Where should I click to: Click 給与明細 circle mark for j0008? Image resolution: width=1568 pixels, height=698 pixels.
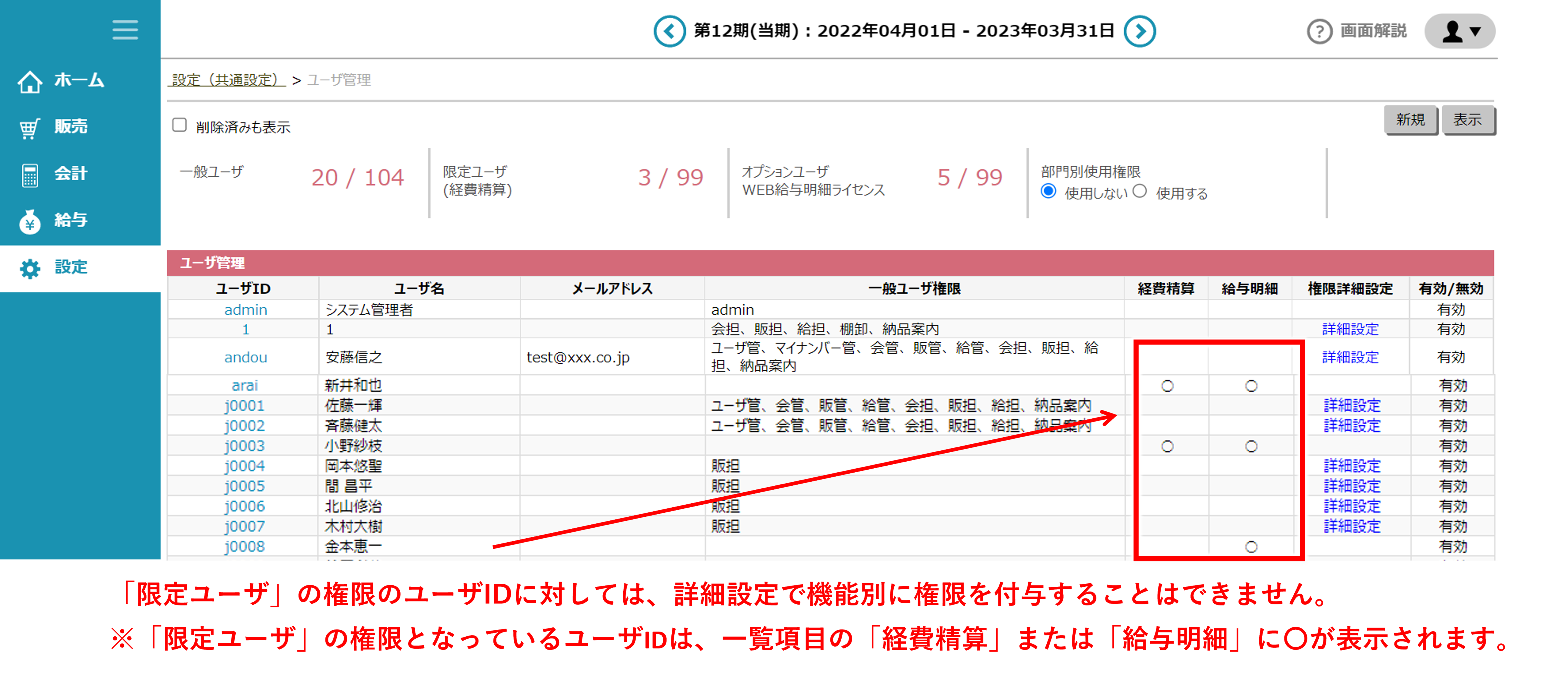1251,547
